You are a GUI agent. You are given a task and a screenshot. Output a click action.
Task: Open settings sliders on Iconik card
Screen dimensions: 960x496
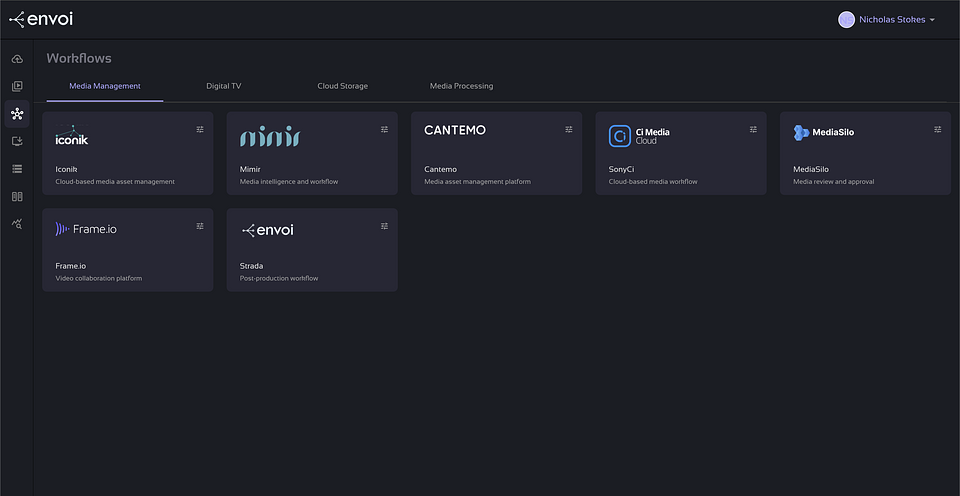[200, 129]
